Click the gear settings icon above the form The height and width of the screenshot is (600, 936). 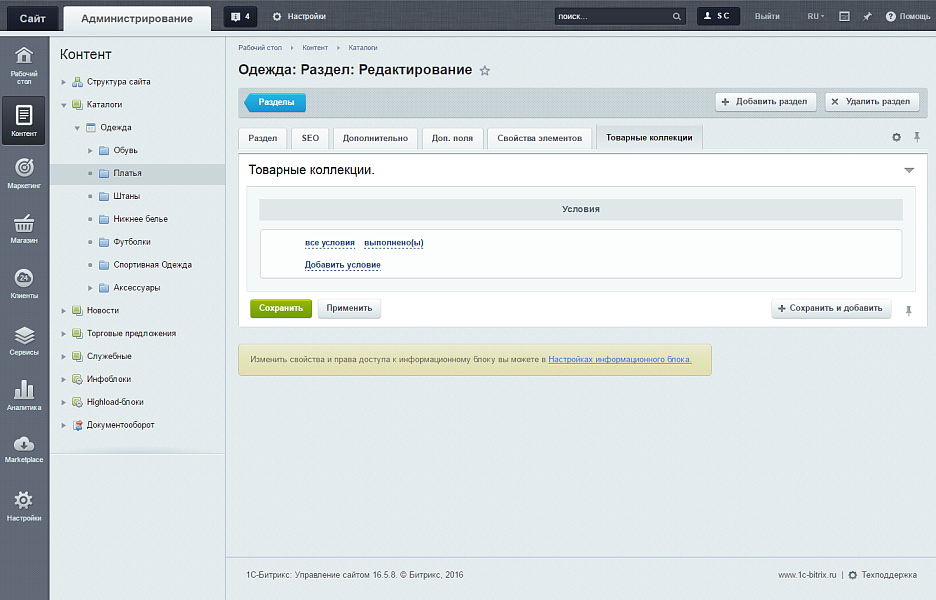point(896,137)
